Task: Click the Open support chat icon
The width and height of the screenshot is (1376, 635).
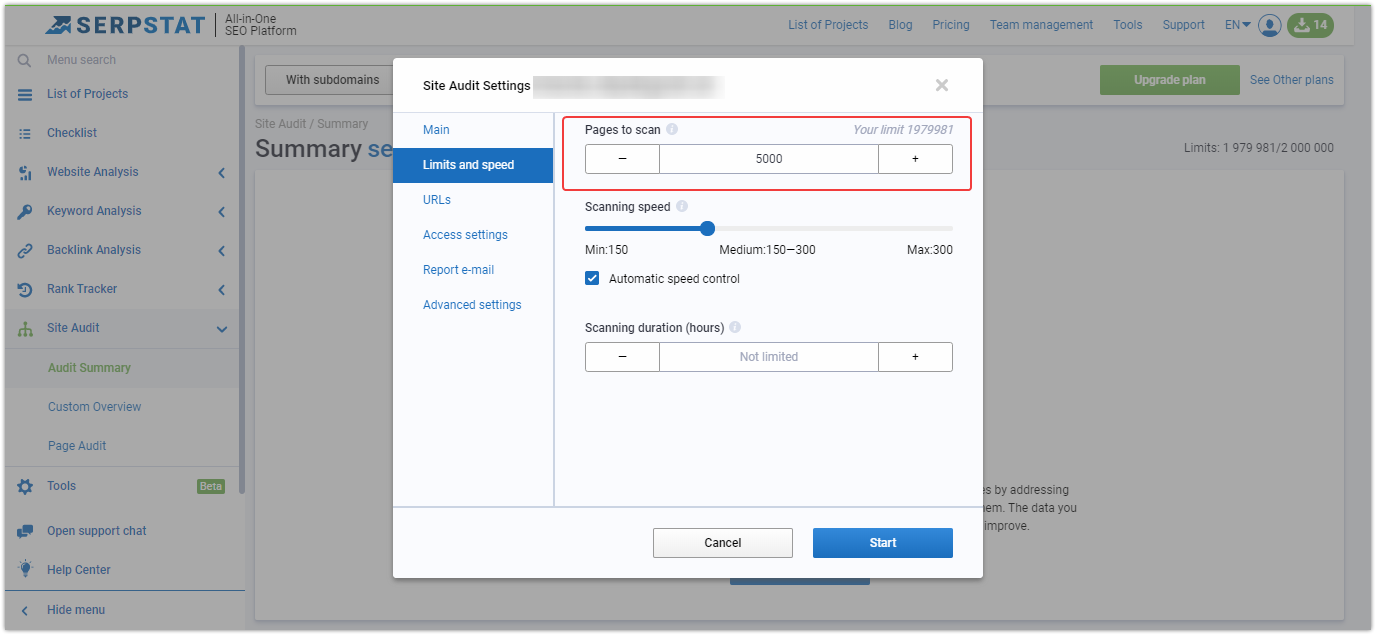Action: coord(25,531)
